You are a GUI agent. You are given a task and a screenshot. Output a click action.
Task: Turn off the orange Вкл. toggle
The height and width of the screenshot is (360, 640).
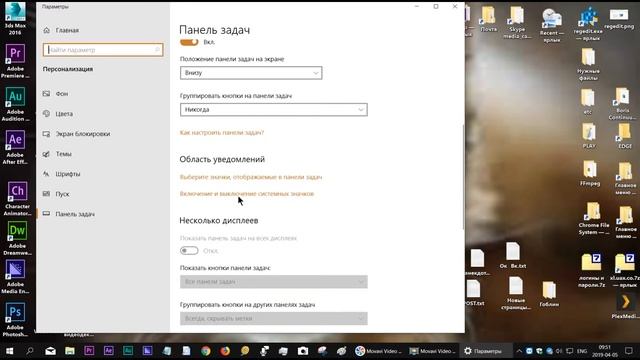pos(189,42)
